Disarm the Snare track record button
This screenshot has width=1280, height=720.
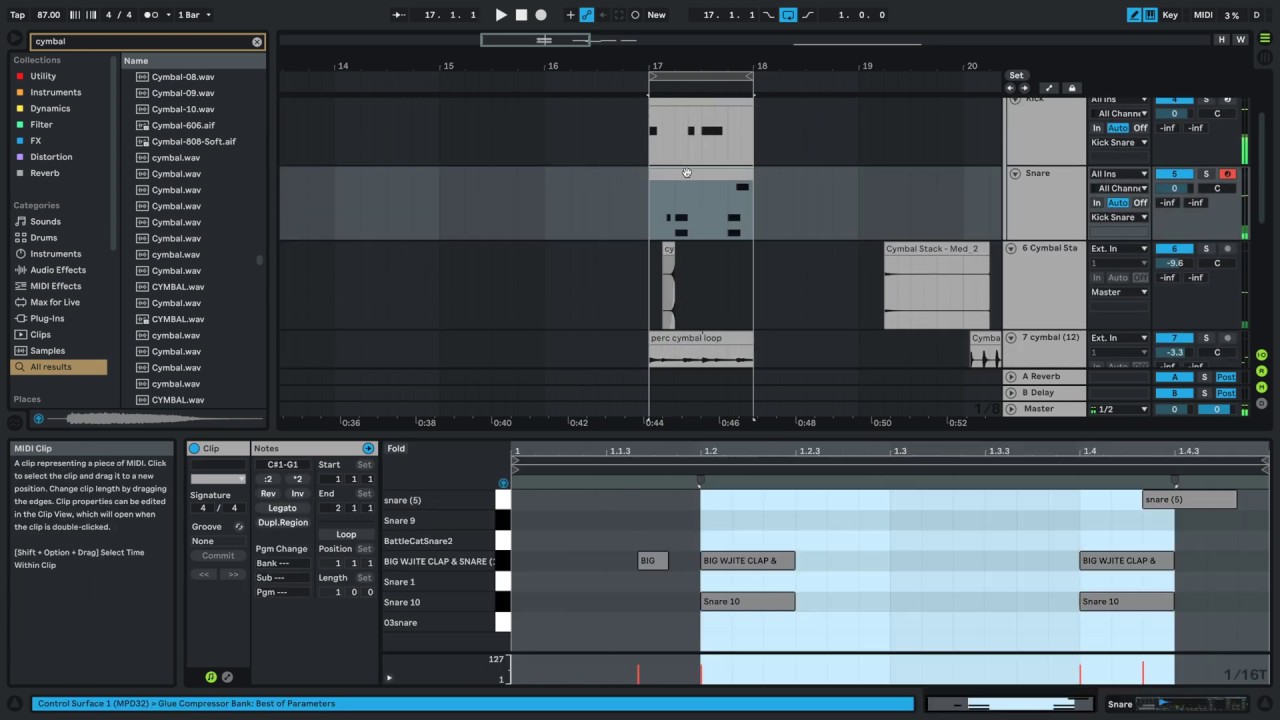[1227, 174]
